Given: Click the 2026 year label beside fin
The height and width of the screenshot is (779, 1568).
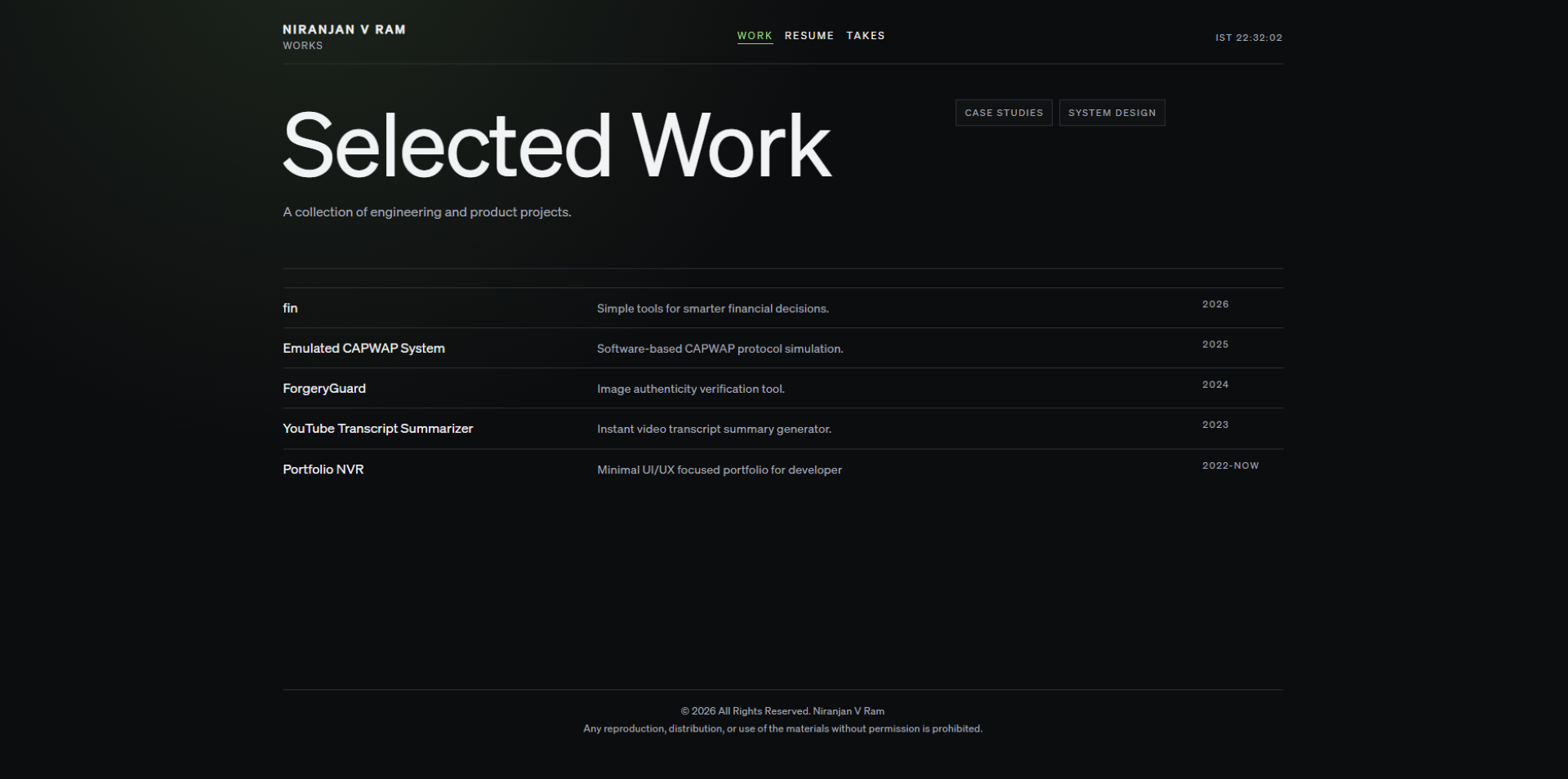Looking at the screenshot, I should 1215,304.
